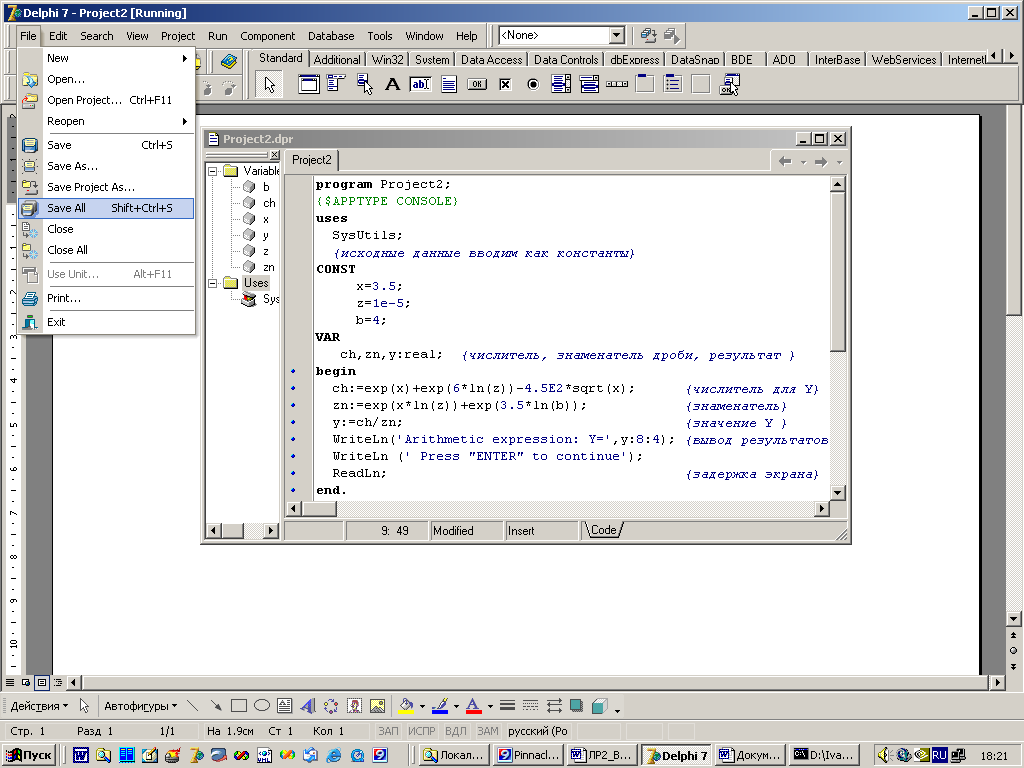The image size is (1024, 768).
Task: Click the RU language indicator in tray
Action: pyautogui.click(x=939, y=756)
